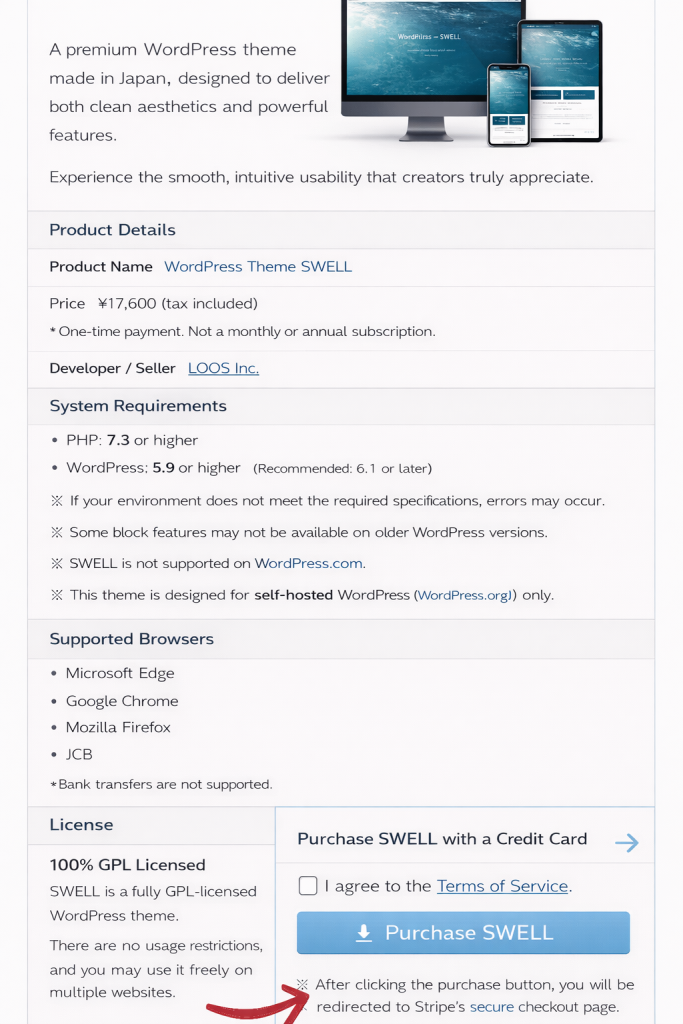
Task: Visit the LOOS Inc. seller page
Action: (223, 368)
